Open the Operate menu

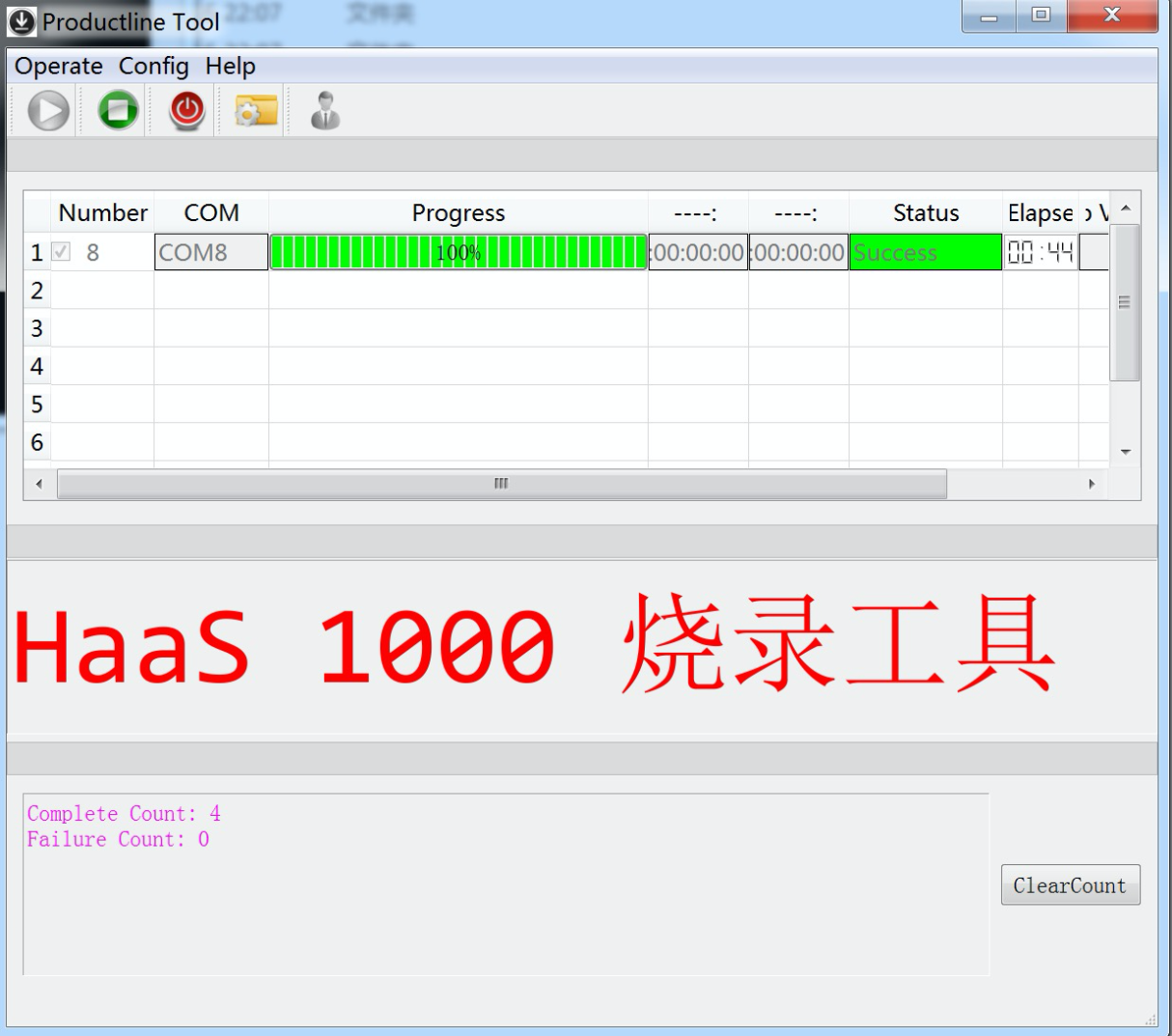click(x=60, y=67)
